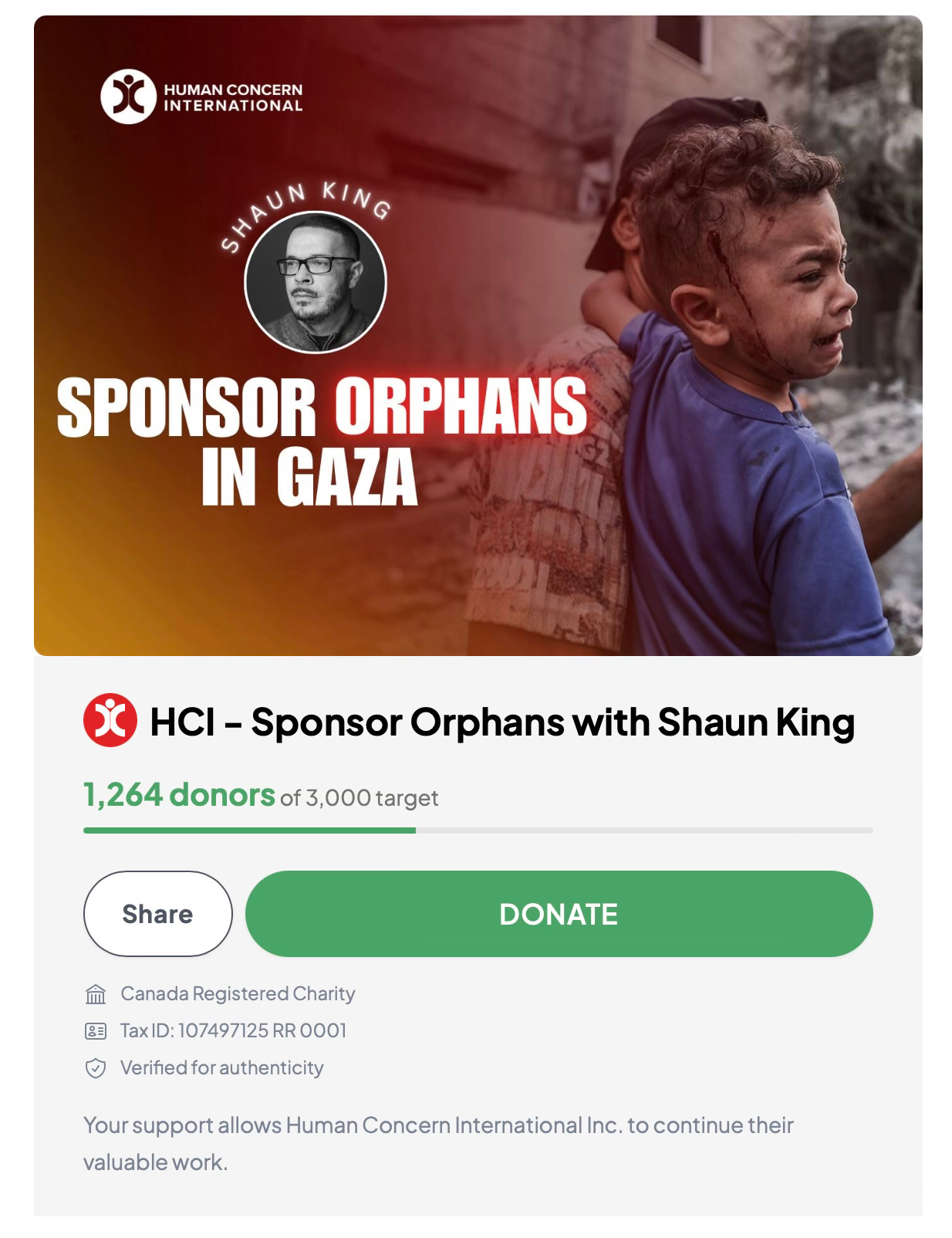Viewport: 952px width, 1238px height.
Task: Click the verified shield checkmark icon
Action: pyautogui.click(x=95, y=1068)
